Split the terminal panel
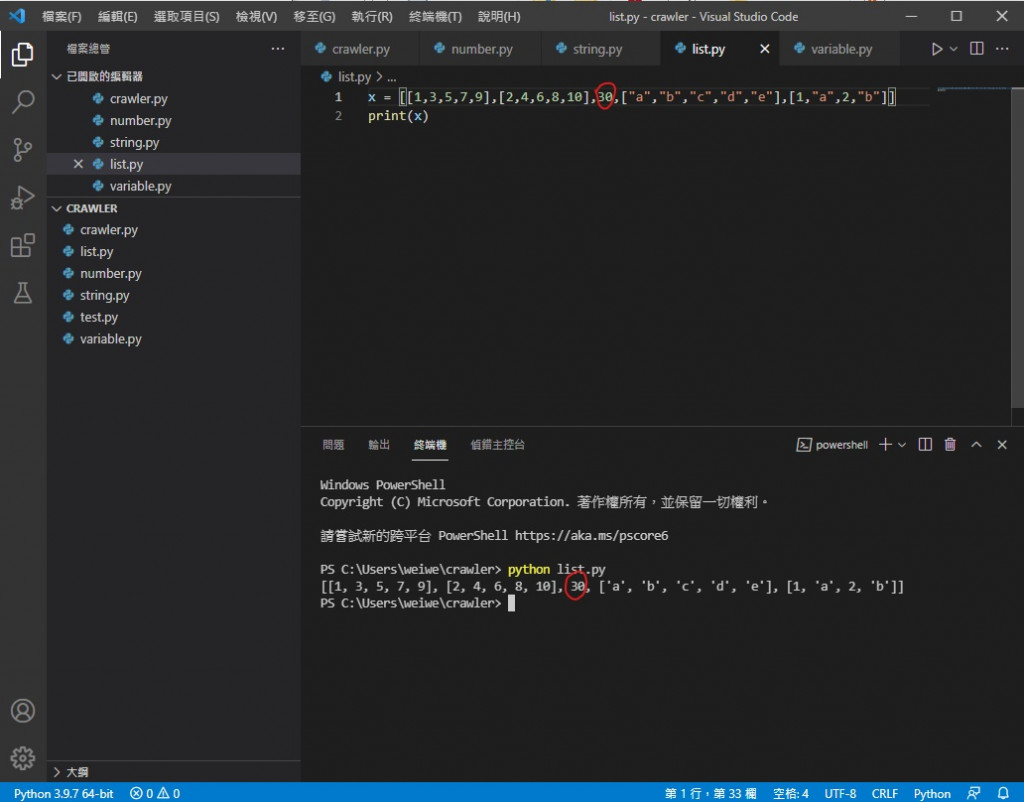 (925, 445)
